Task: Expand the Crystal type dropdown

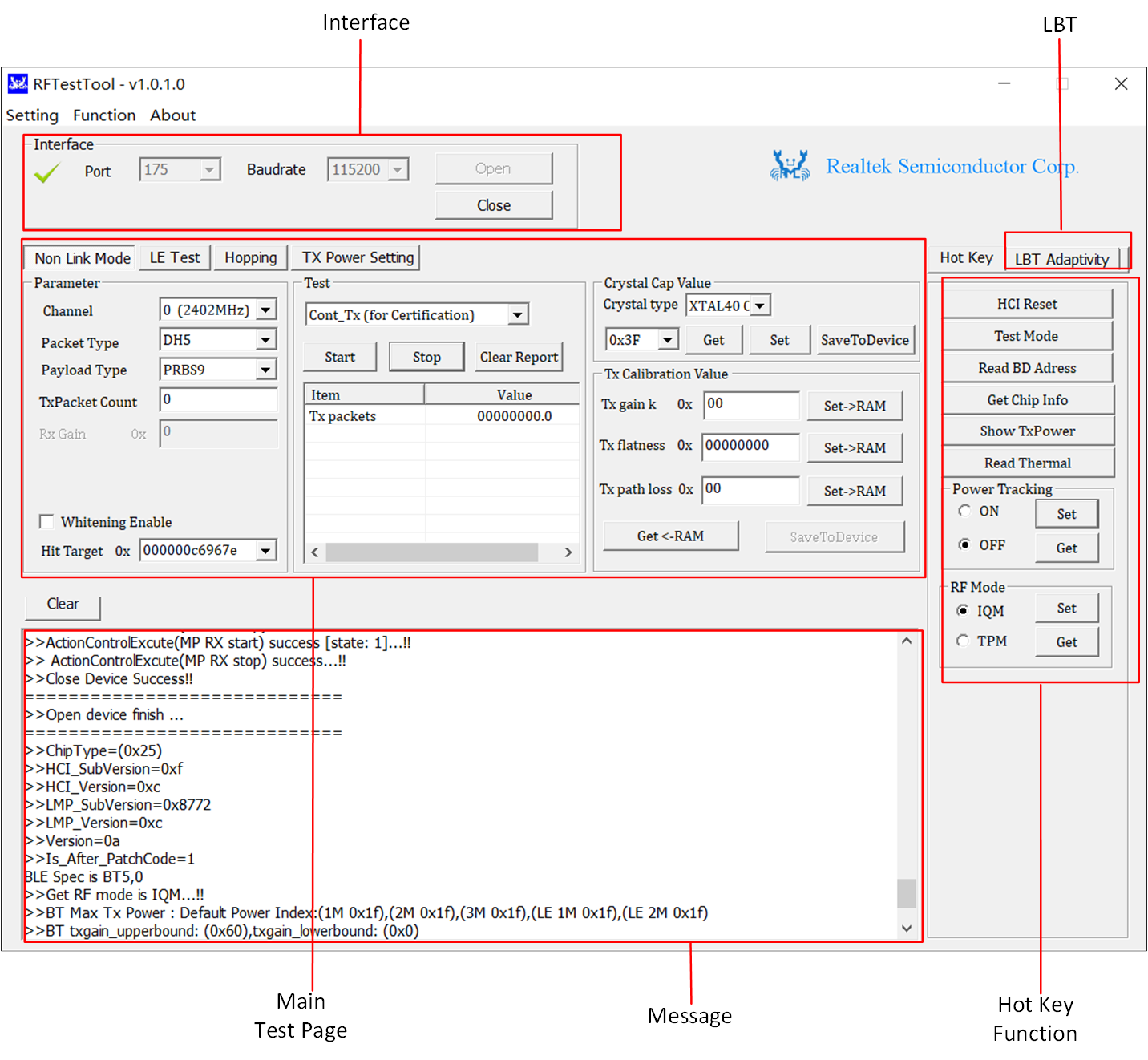Action: pyautogui.click(x=760, y=305)
